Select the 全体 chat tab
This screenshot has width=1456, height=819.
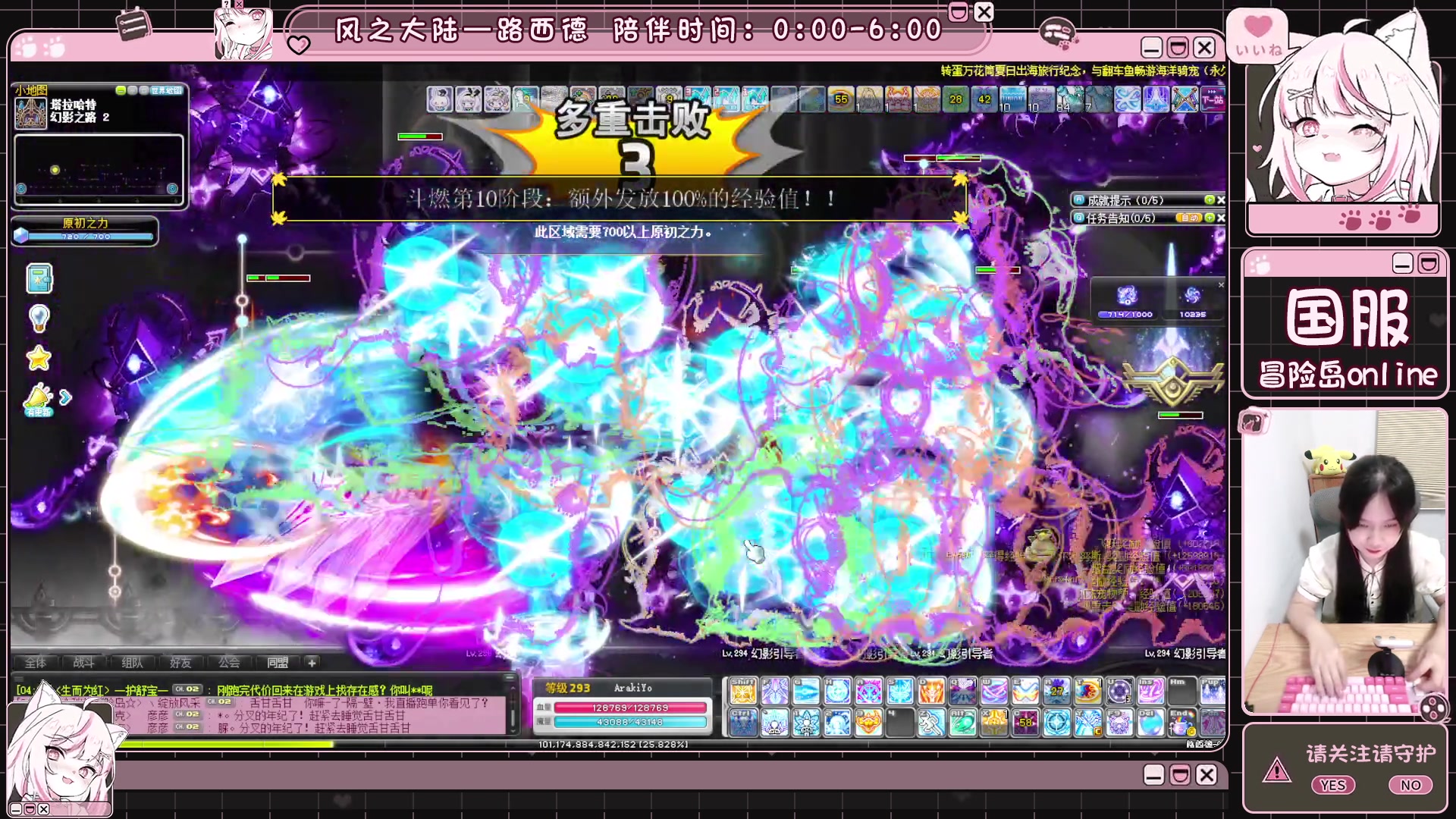pos(36,663)
